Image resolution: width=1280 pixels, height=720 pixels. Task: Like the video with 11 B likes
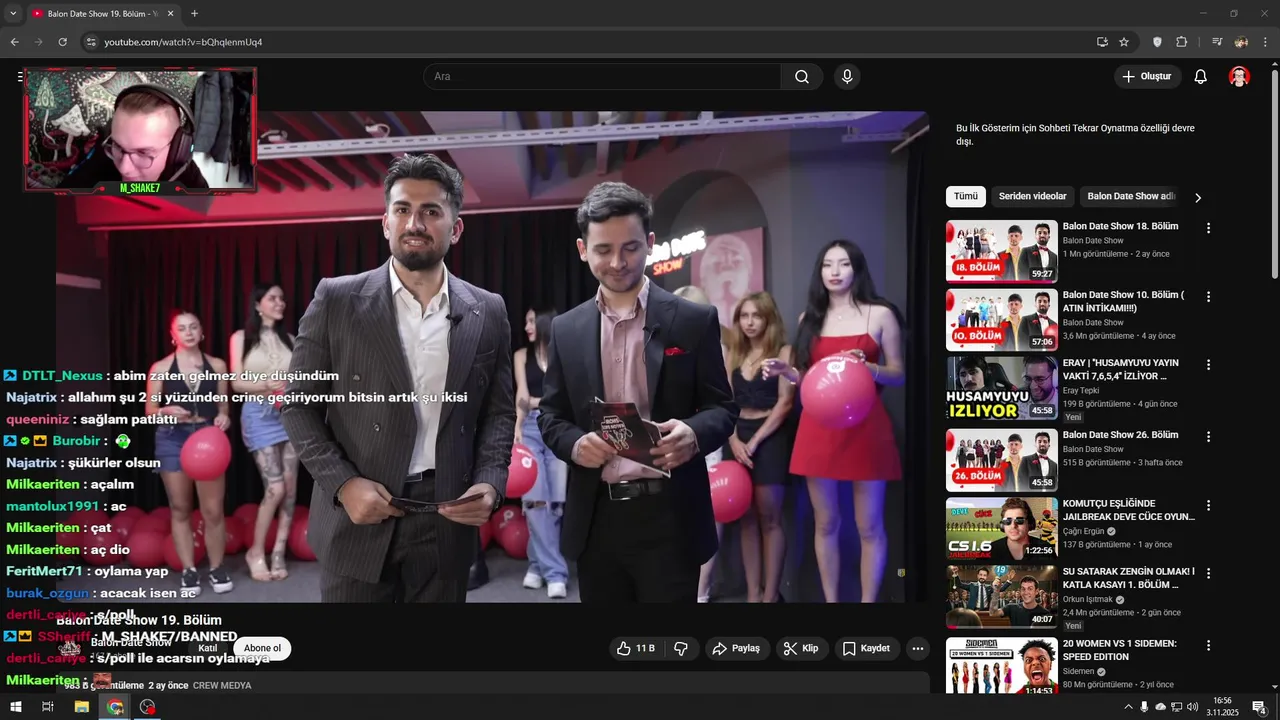635,648
